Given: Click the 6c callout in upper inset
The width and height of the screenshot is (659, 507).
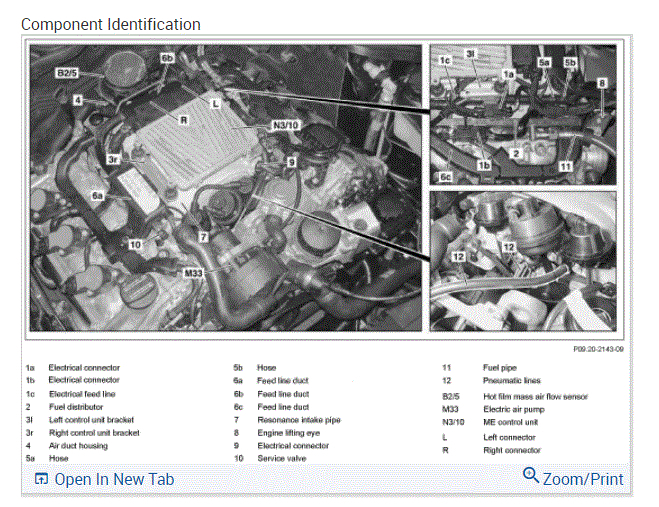Looking at the screenshot, I should point(445,177).
